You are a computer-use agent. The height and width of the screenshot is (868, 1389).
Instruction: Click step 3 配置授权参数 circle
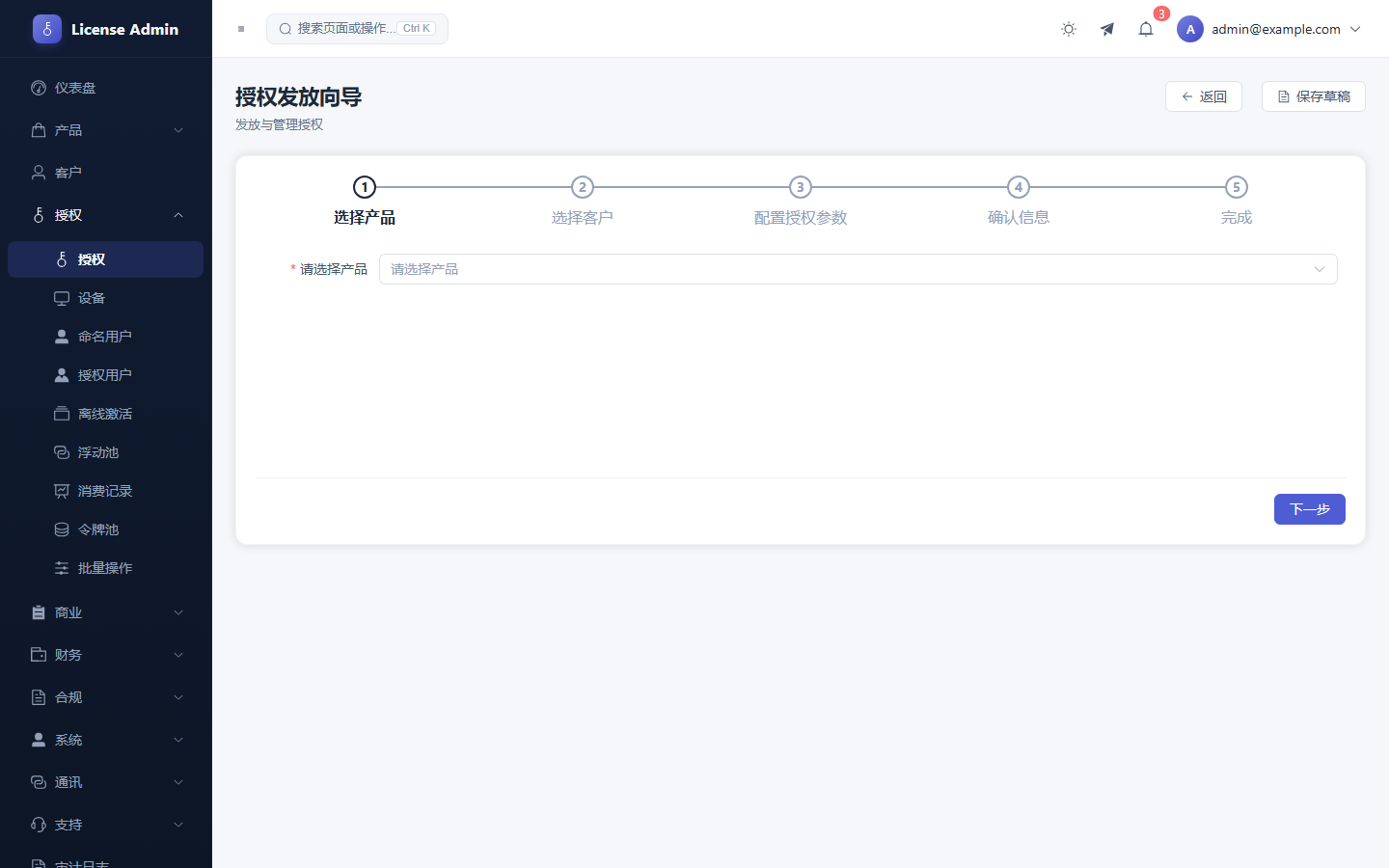(801, 187)
